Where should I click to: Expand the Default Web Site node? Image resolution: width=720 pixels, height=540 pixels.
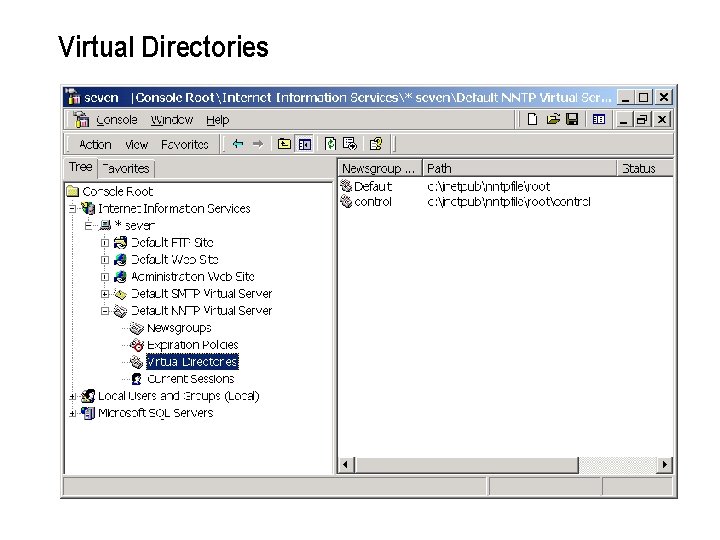105,259
